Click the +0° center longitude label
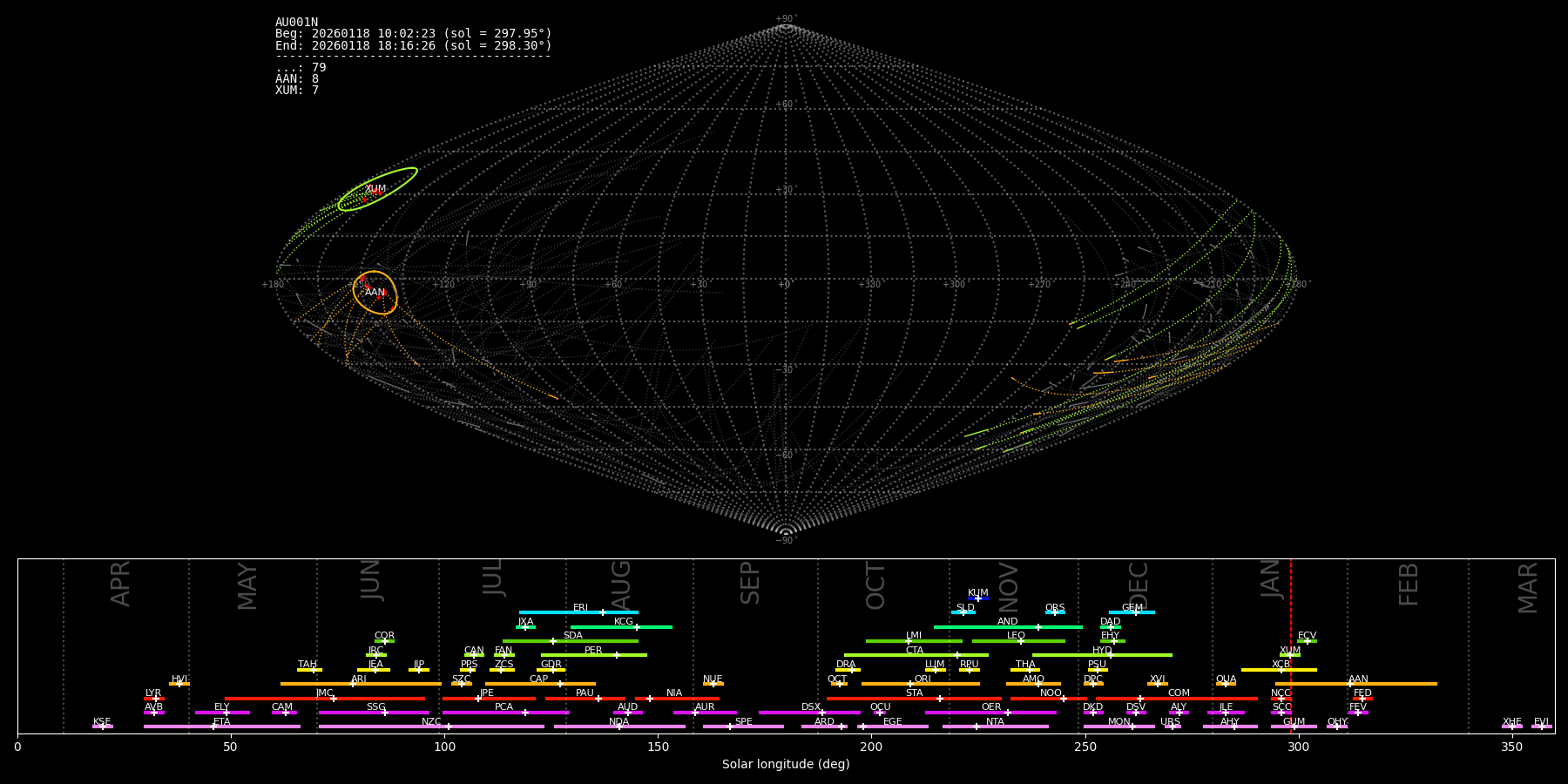This screenshot has height=784, width=1568. [785, 285]
